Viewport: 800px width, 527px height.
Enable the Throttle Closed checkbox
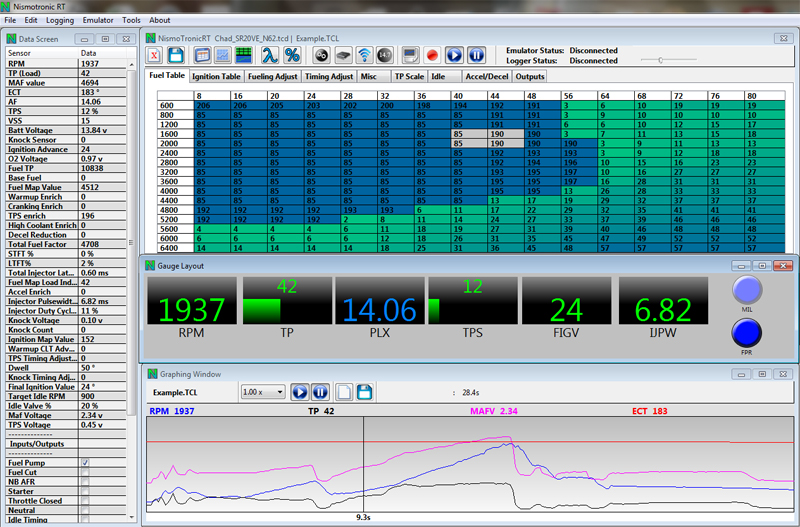click(x=85, y=501)
